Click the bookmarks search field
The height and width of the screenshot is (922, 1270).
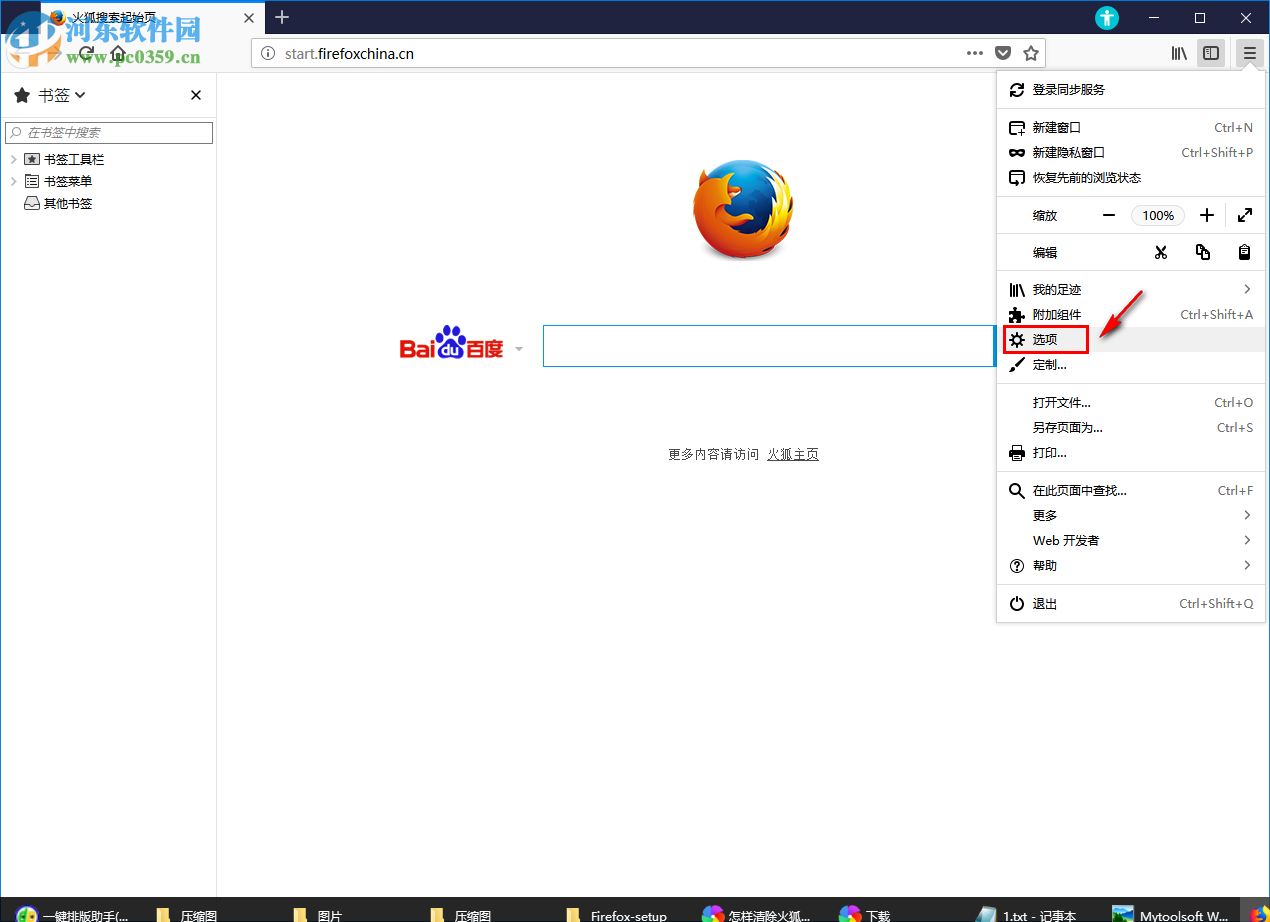pos(109,132)
